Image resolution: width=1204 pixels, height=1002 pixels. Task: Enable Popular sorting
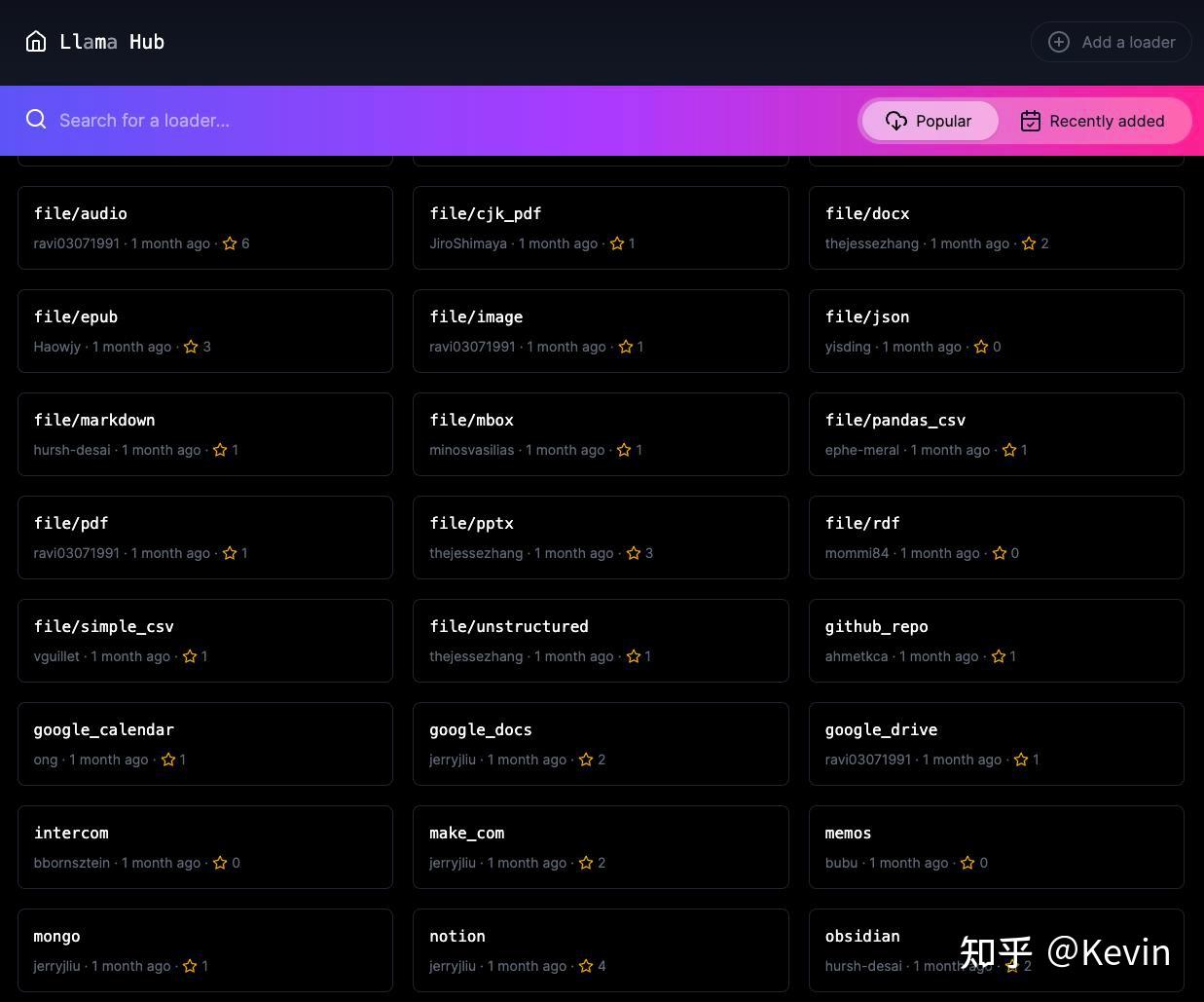tap(929, 121)
